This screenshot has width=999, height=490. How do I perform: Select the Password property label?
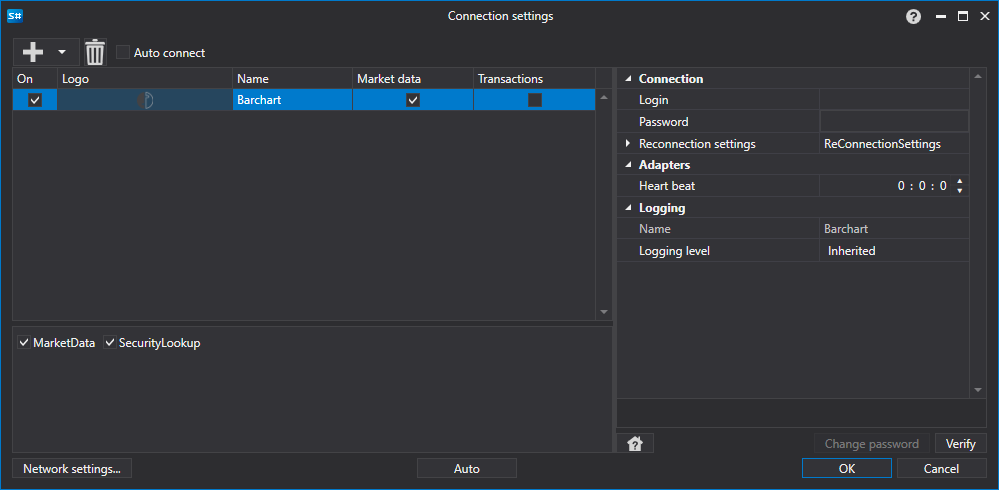pos(664,122)
